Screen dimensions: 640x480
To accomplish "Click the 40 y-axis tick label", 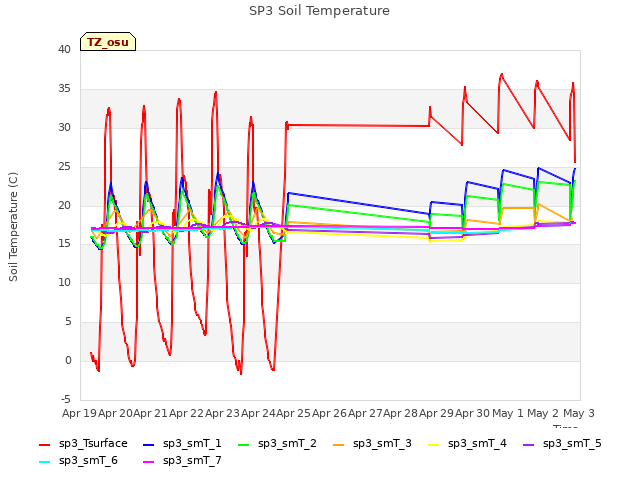I will point(64,50).
